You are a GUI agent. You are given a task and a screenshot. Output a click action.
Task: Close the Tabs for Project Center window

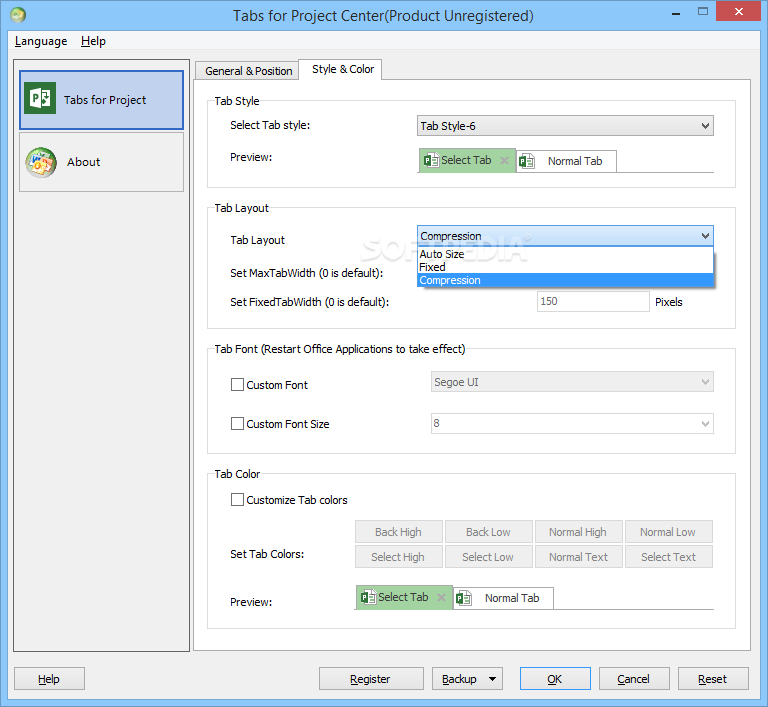coord(739,12)
